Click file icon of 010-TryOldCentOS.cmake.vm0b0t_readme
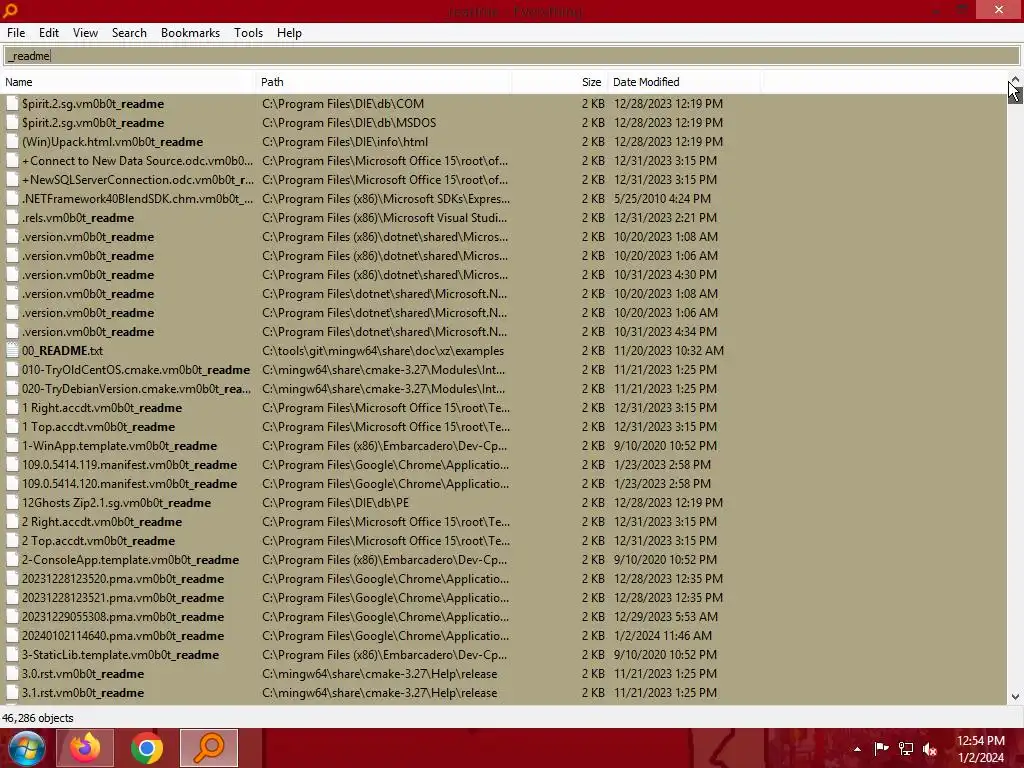The width and height of the screenshot is (1024, 768). point(12,370)
